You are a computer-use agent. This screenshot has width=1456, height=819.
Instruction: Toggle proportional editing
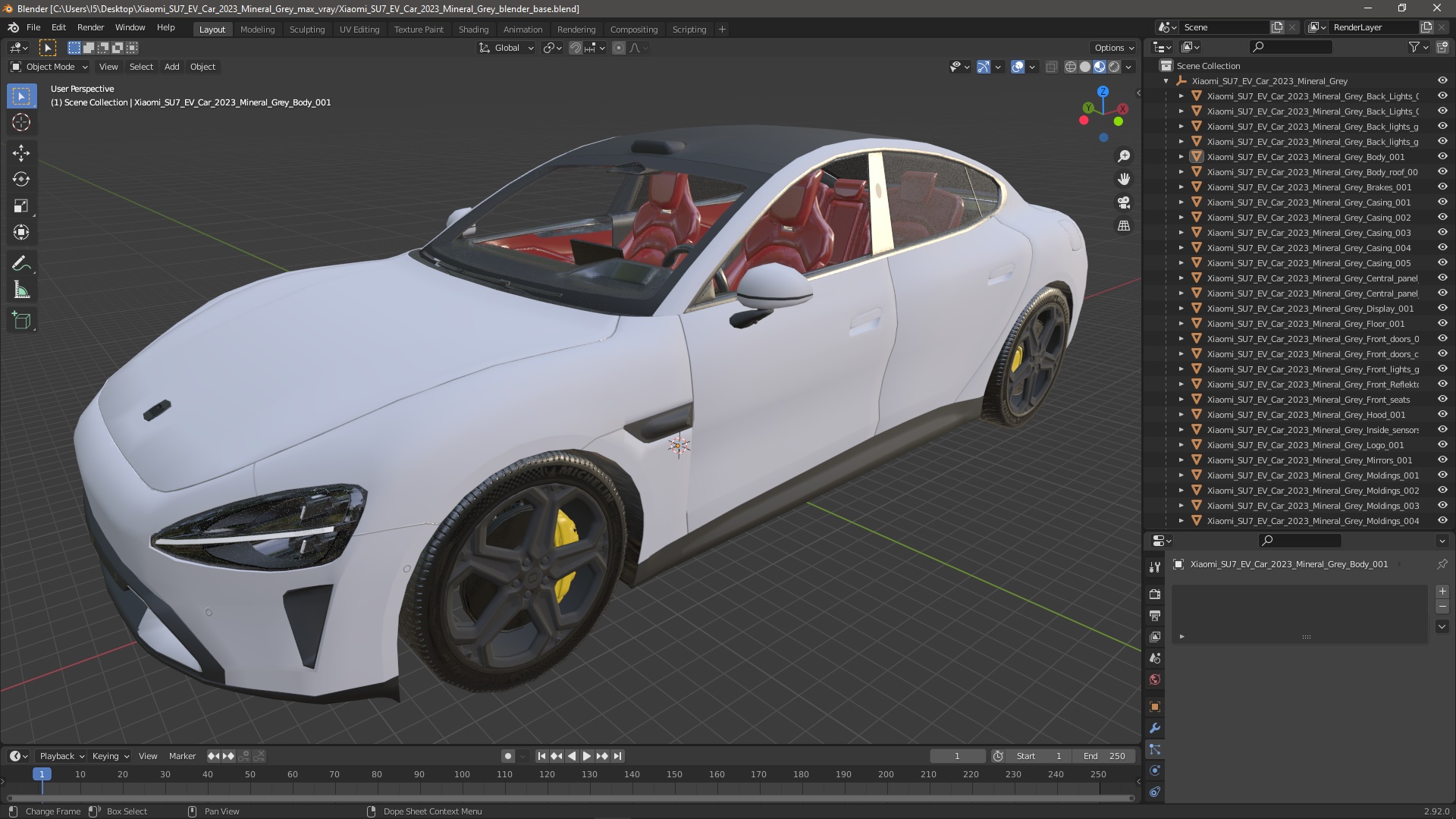click(x=619, y=48)
